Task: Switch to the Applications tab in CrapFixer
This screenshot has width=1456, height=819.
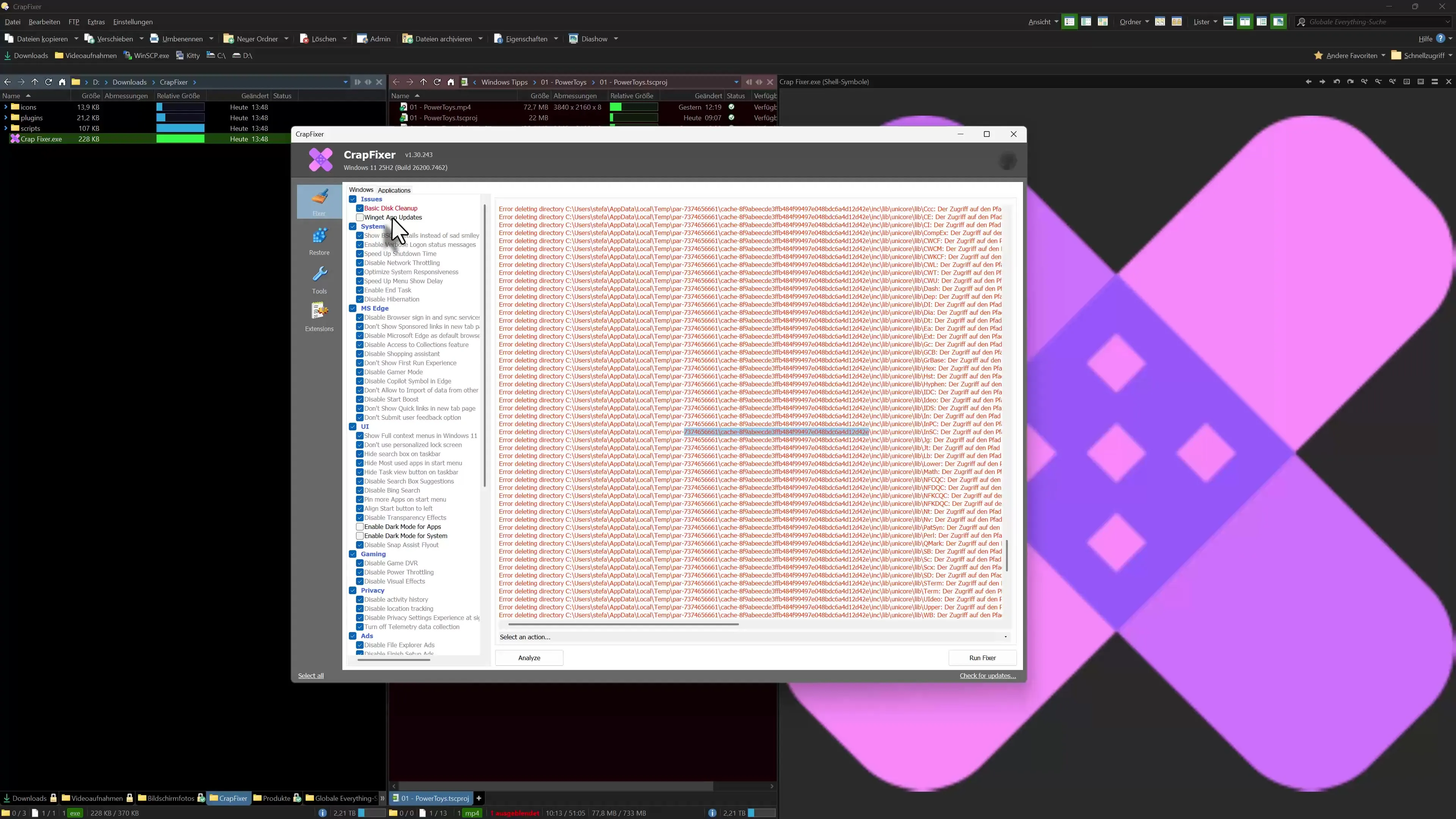Action: tap(394, 190)
